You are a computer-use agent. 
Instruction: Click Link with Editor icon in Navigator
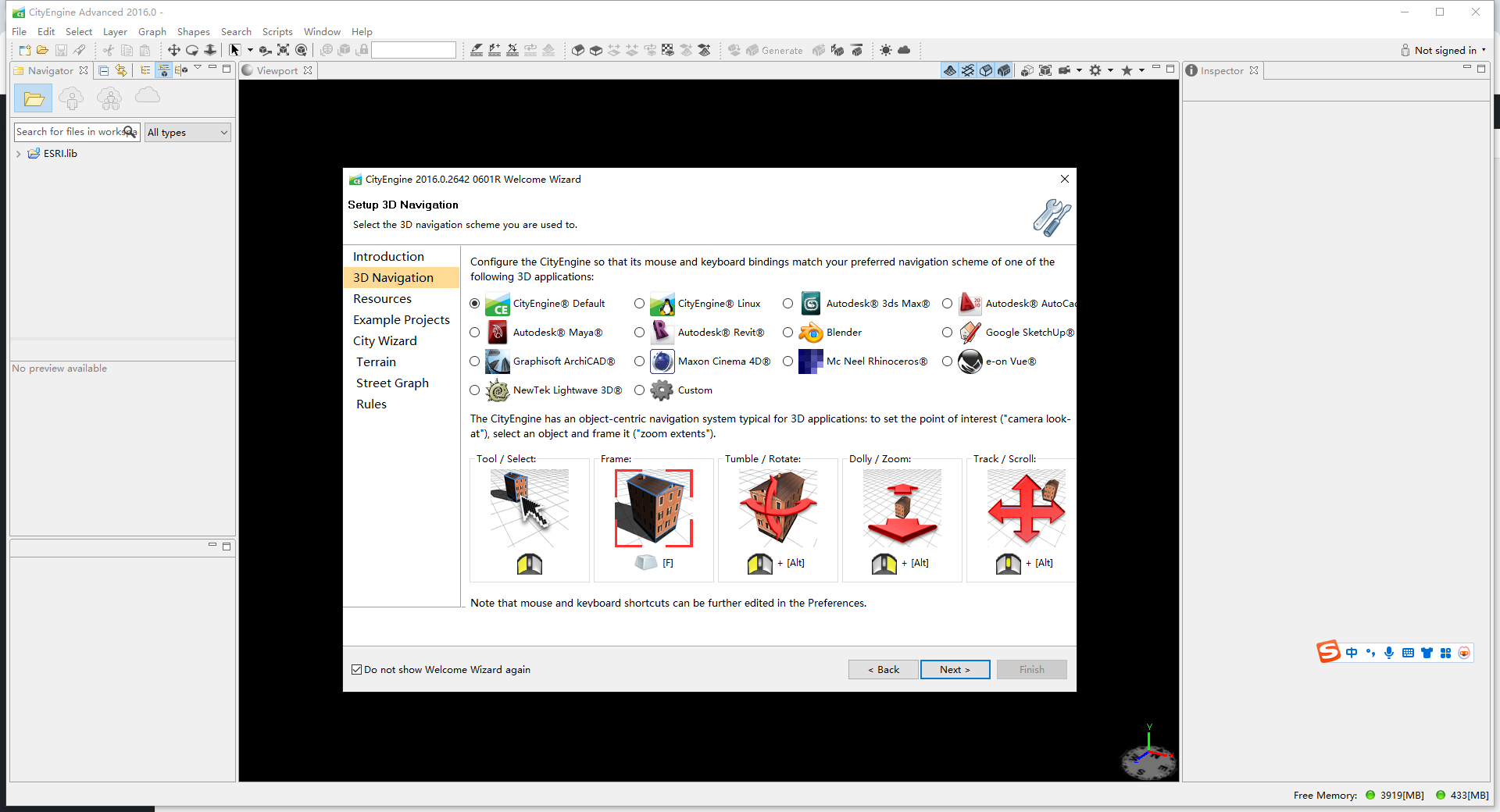point(121,70)
